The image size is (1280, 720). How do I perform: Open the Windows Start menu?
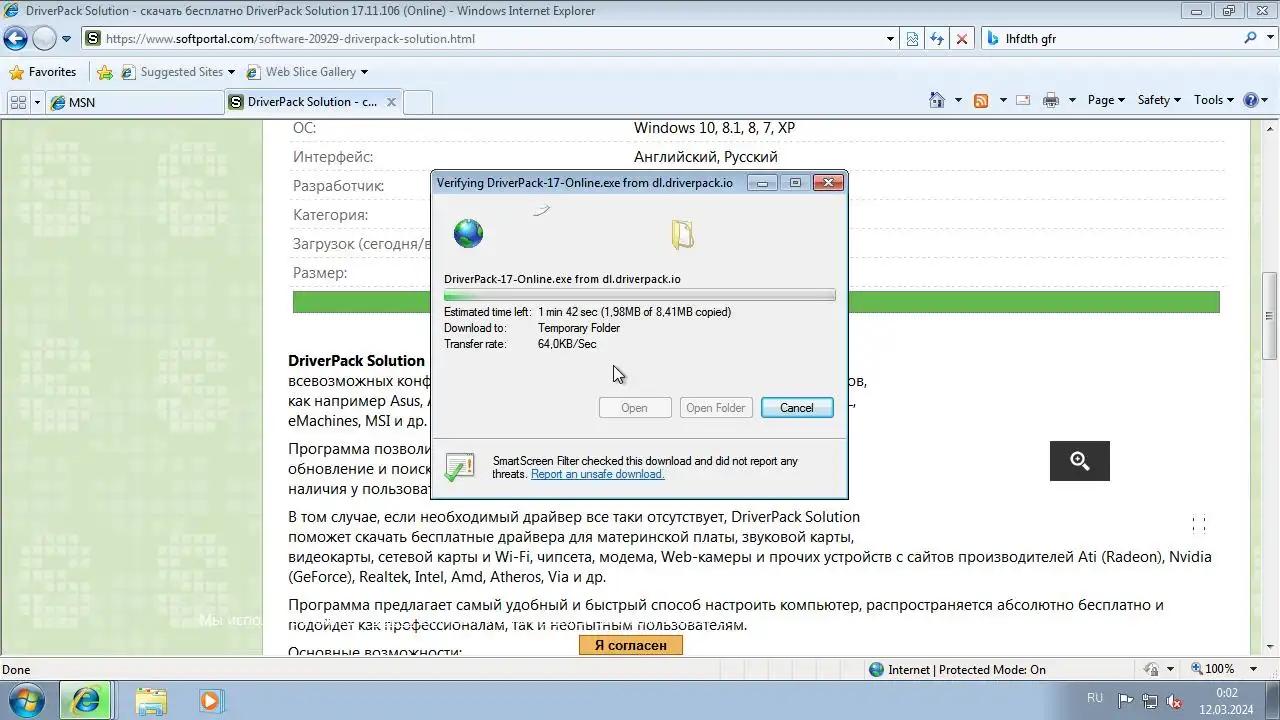click(x=27, y=700)
